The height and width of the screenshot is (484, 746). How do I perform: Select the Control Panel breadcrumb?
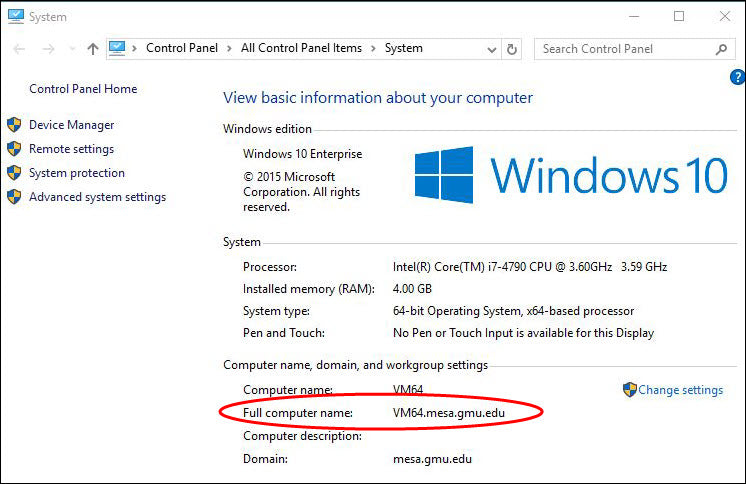point(180,48)
